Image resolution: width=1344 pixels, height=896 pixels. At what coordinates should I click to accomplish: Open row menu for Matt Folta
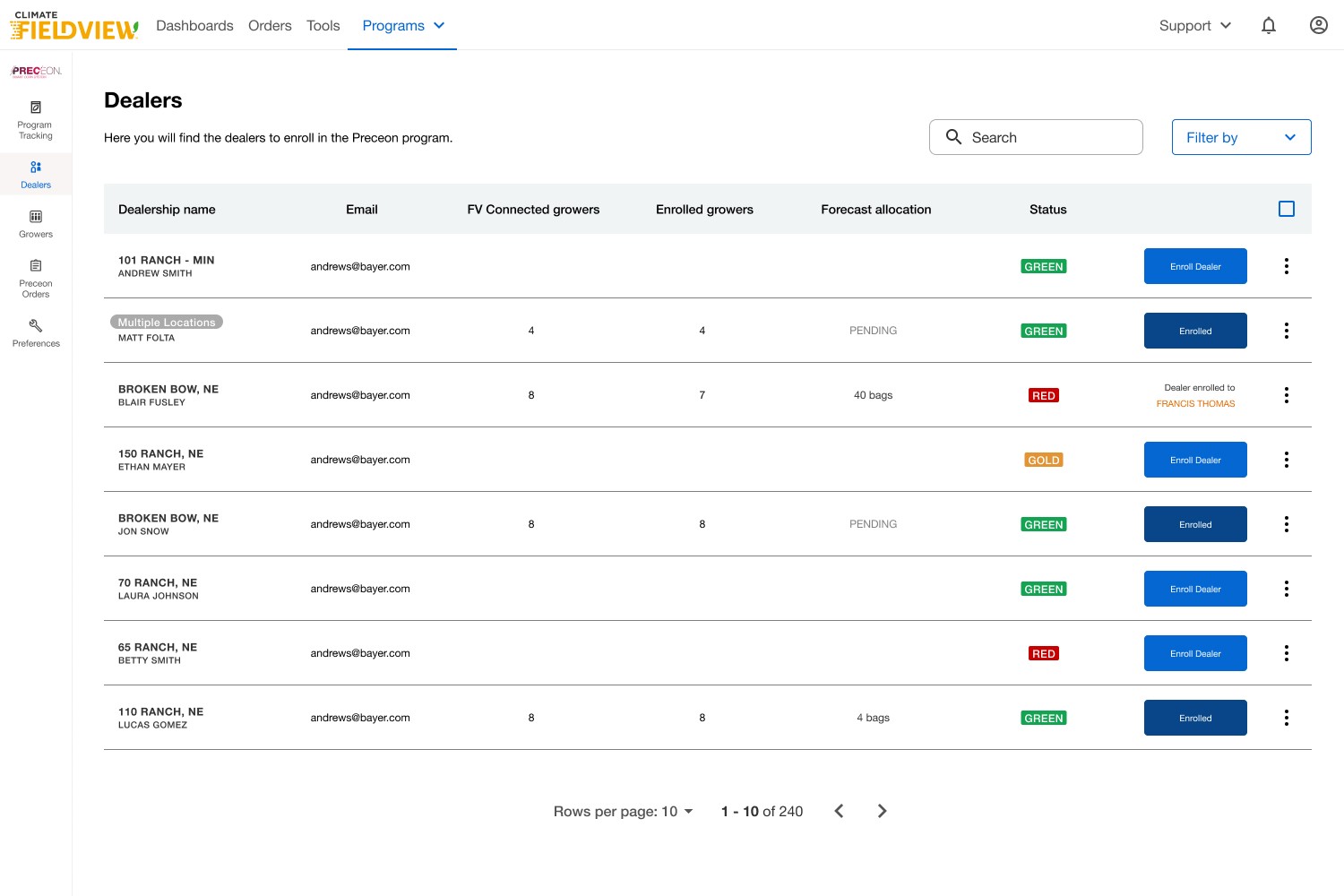(x=1287, y=331)
